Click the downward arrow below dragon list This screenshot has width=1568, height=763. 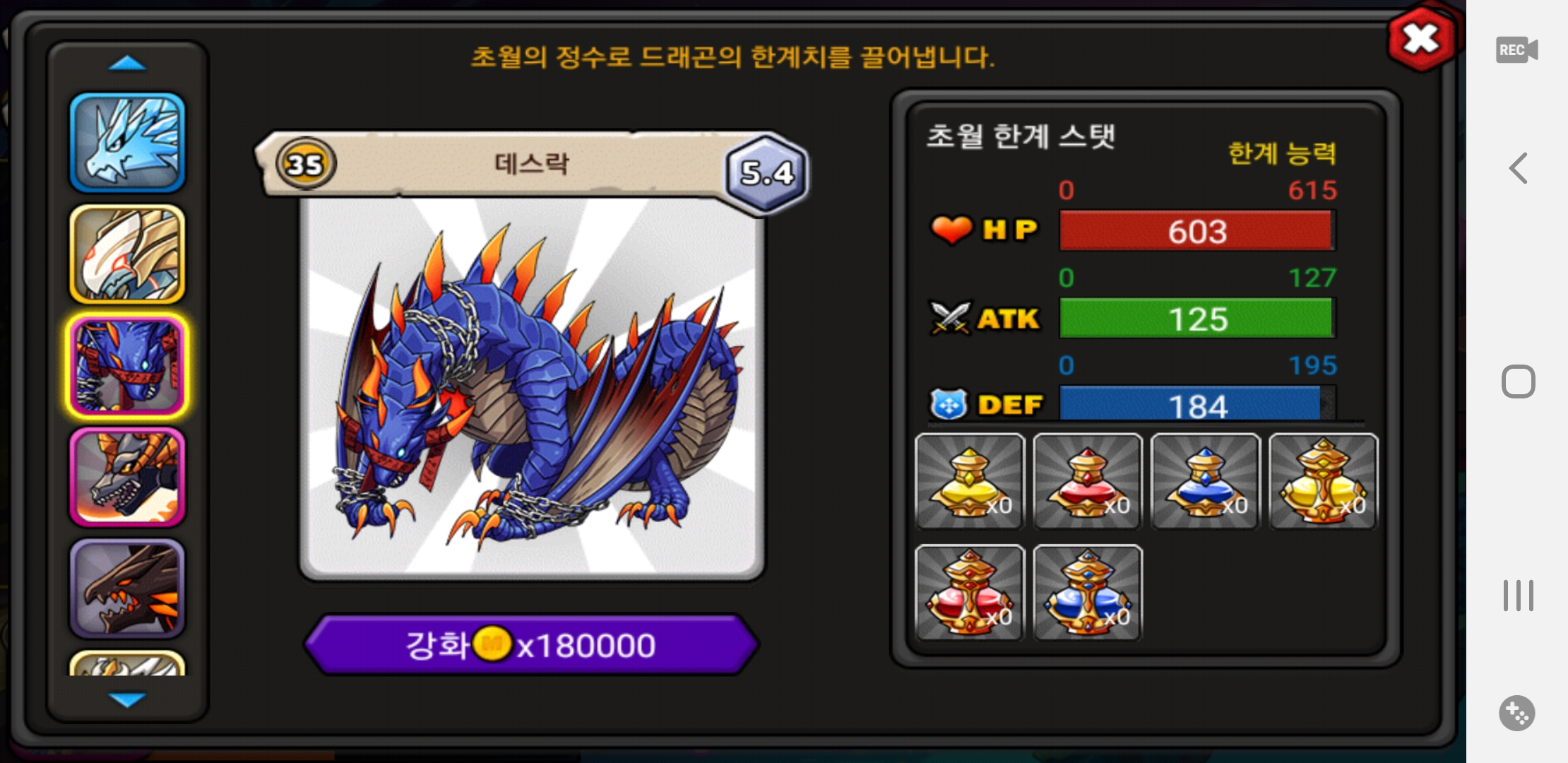[x=127, y=699]
